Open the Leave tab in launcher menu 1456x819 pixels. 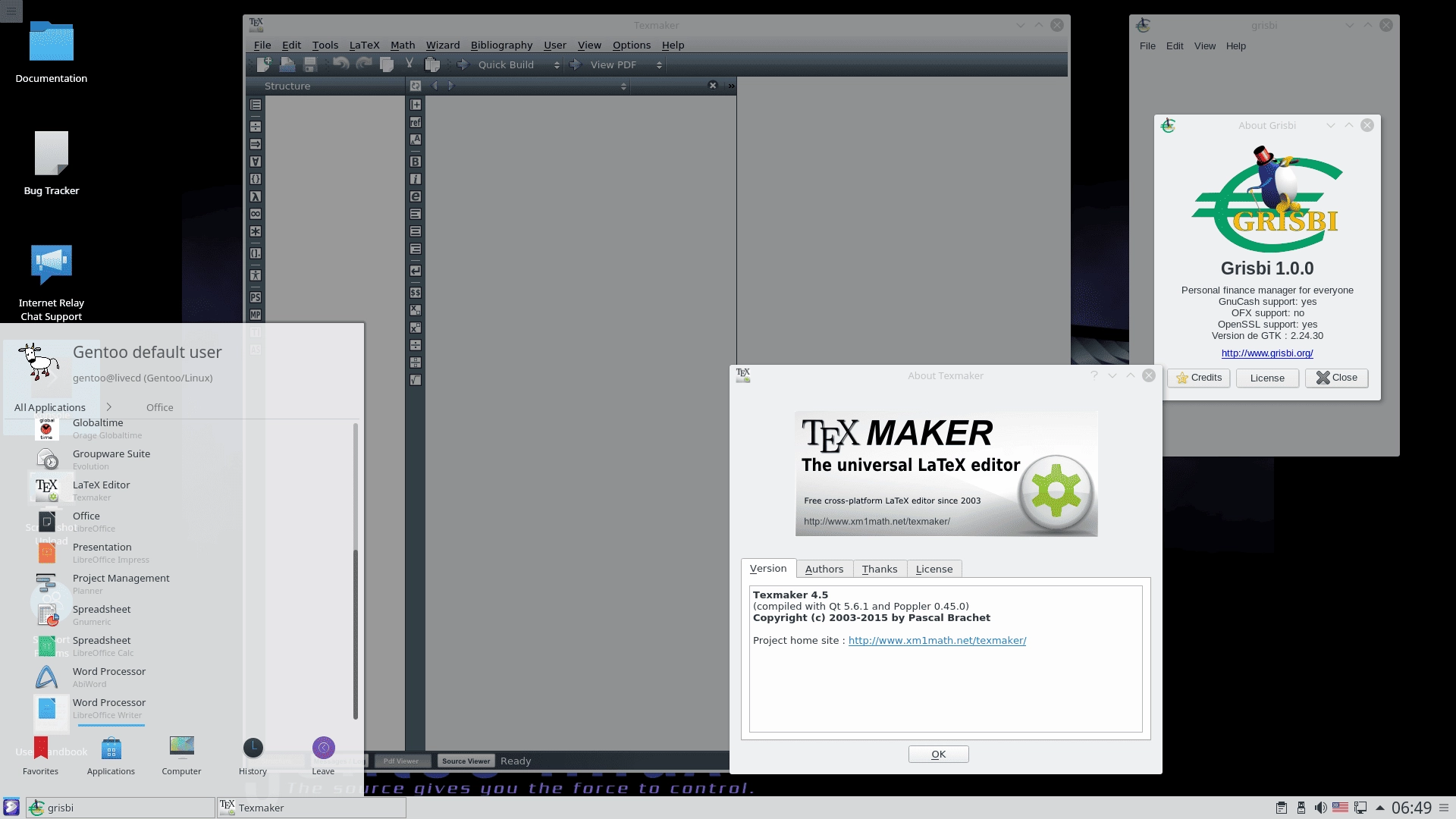[323, 756]
